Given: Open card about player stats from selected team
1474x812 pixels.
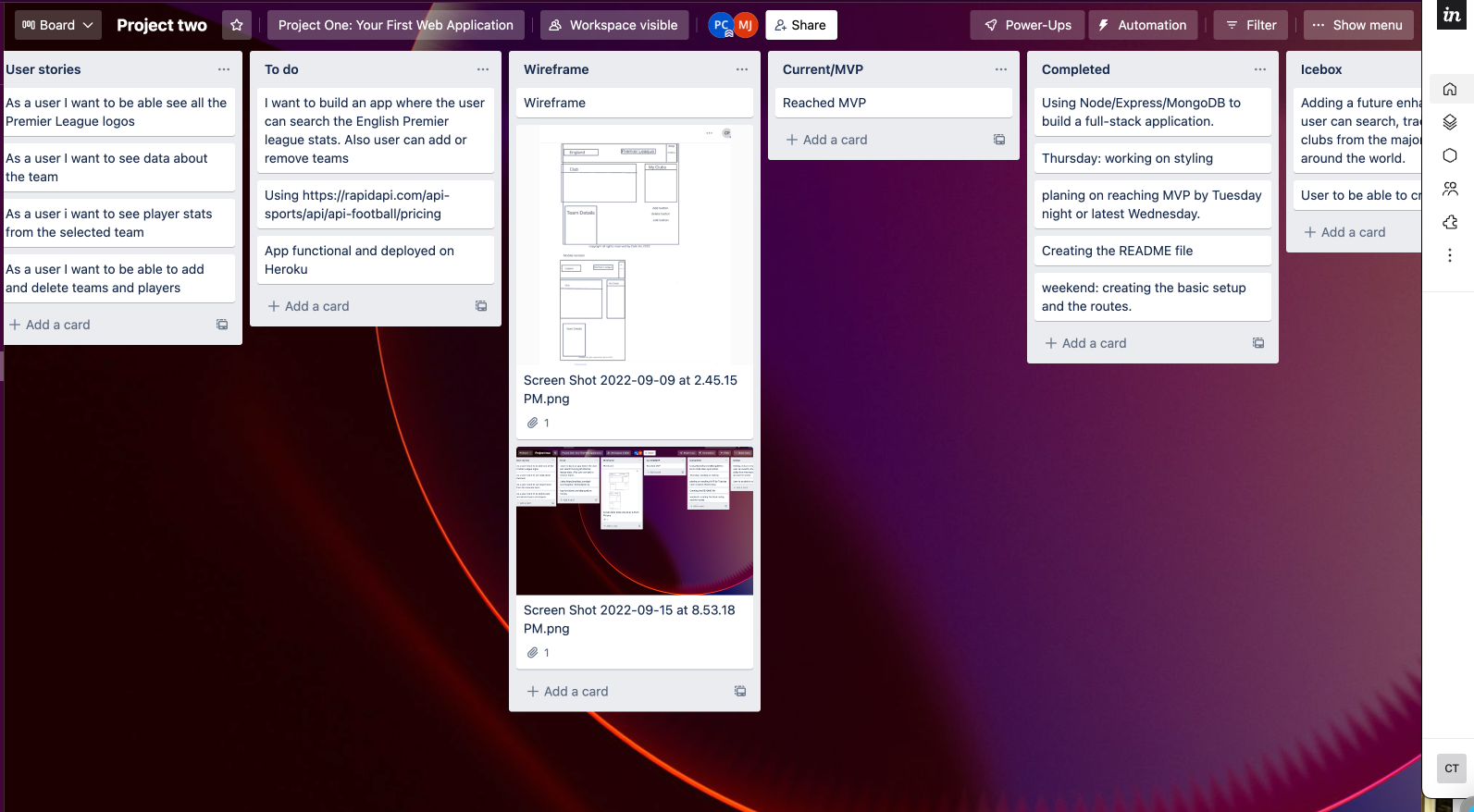Looking at the screenshot, I should pos(118,223).
